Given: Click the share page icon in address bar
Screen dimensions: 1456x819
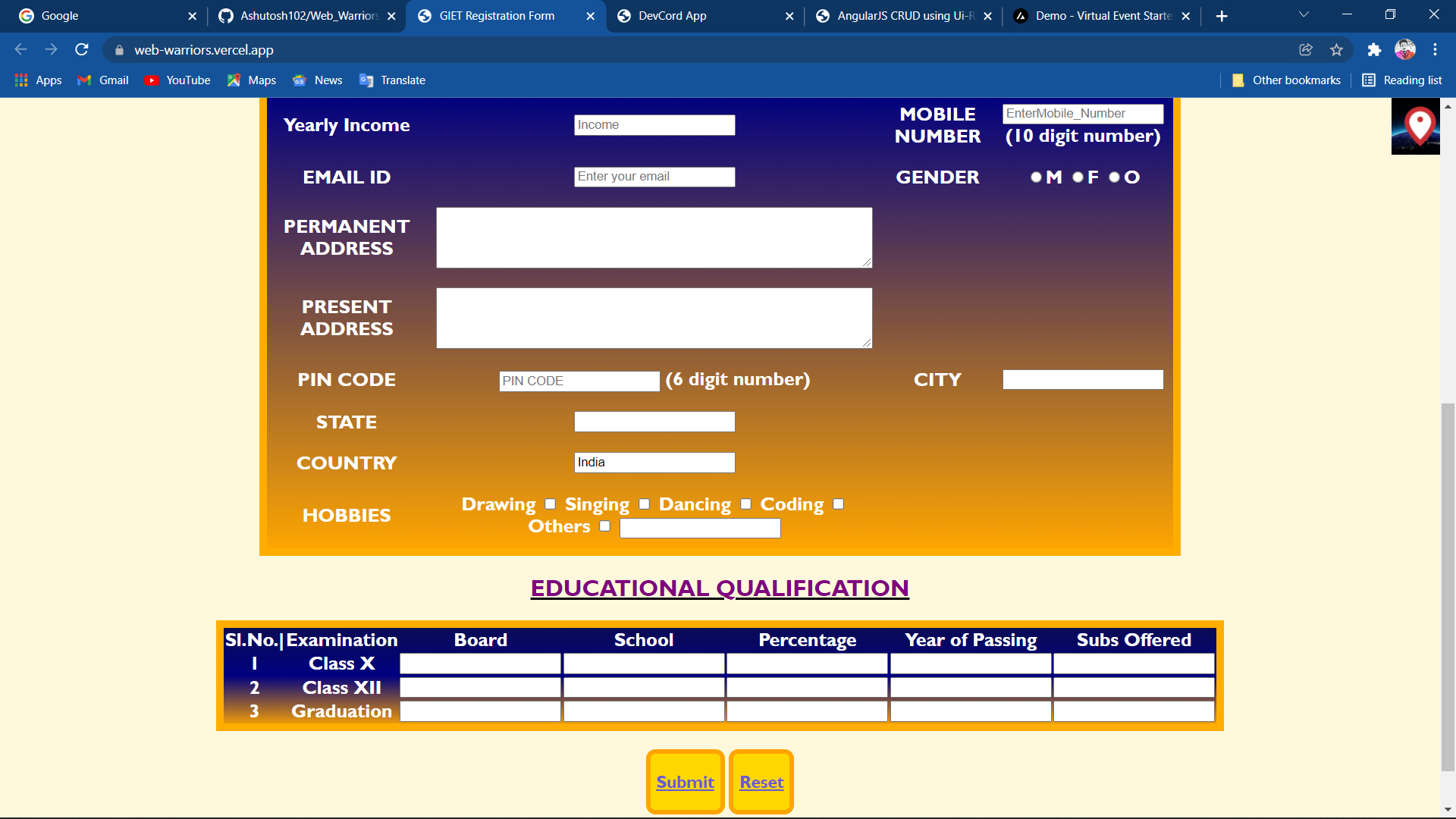Looking at the screenshot, I should point(1306,50).
